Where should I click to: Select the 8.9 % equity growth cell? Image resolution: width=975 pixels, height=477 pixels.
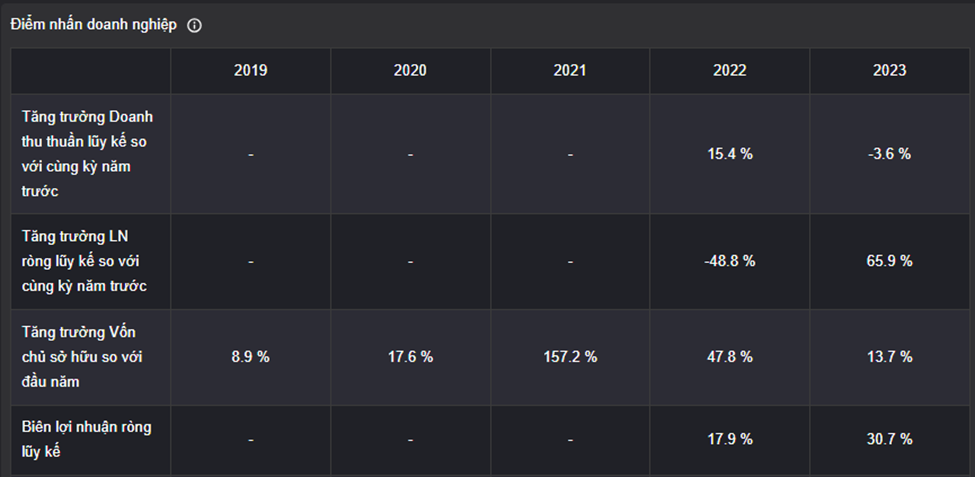coord(251,358)
